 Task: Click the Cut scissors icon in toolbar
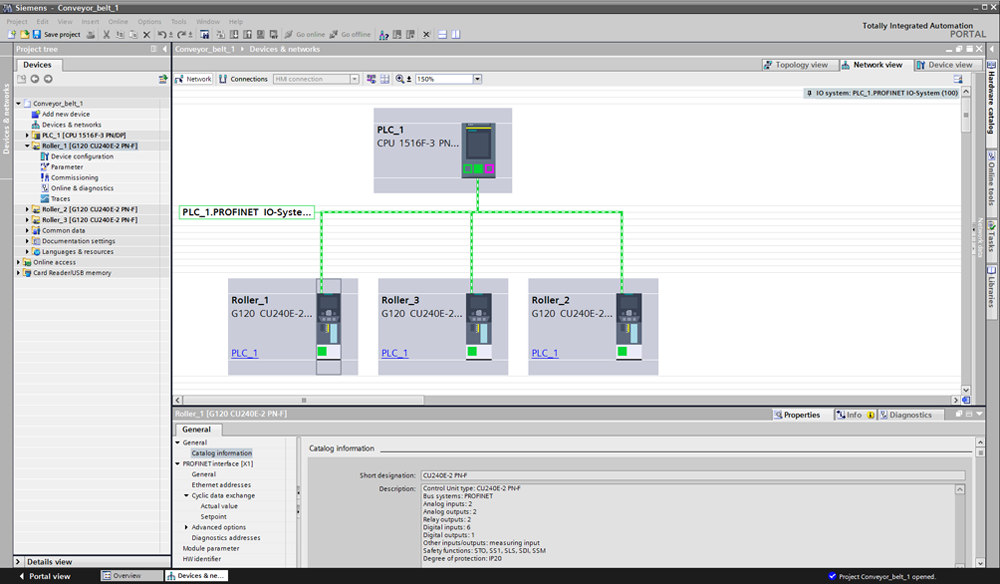point(106,34)
